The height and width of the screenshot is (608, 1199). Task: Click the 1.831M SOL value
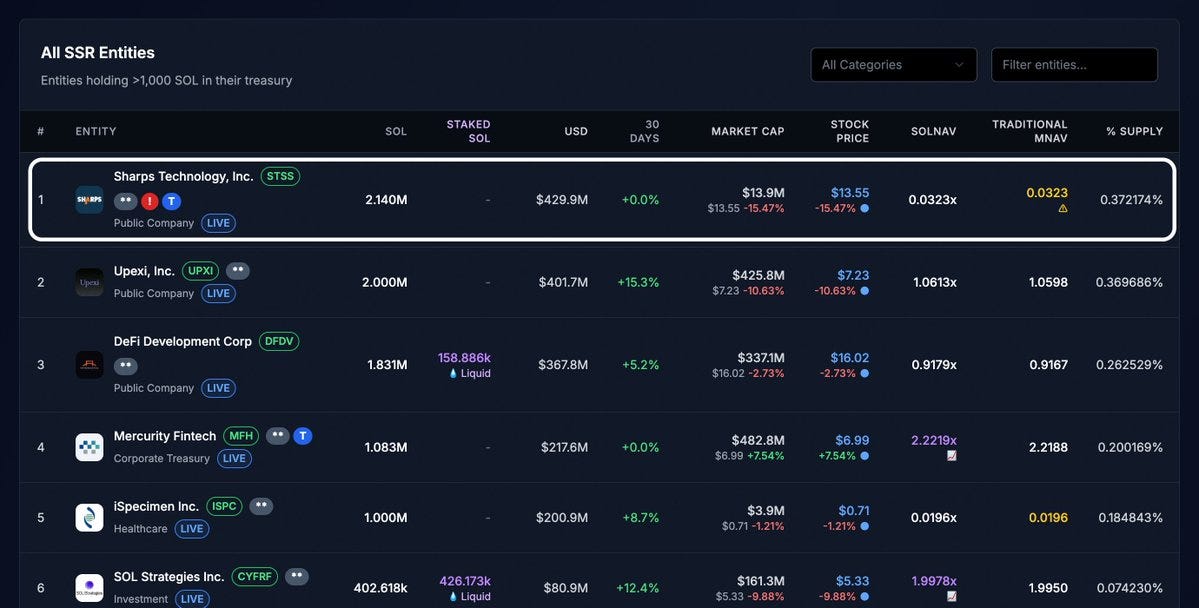pos(387,365)
